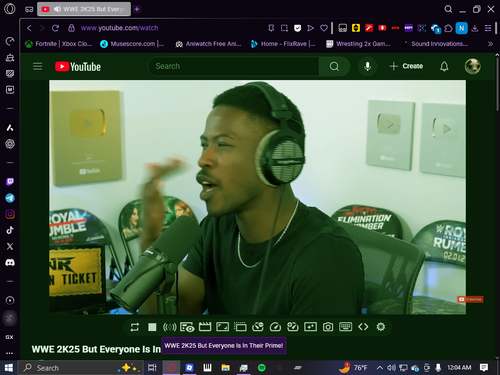Open the taskbar volume speaker icon
The image size is (500, 375).
(x=391, y=368)
